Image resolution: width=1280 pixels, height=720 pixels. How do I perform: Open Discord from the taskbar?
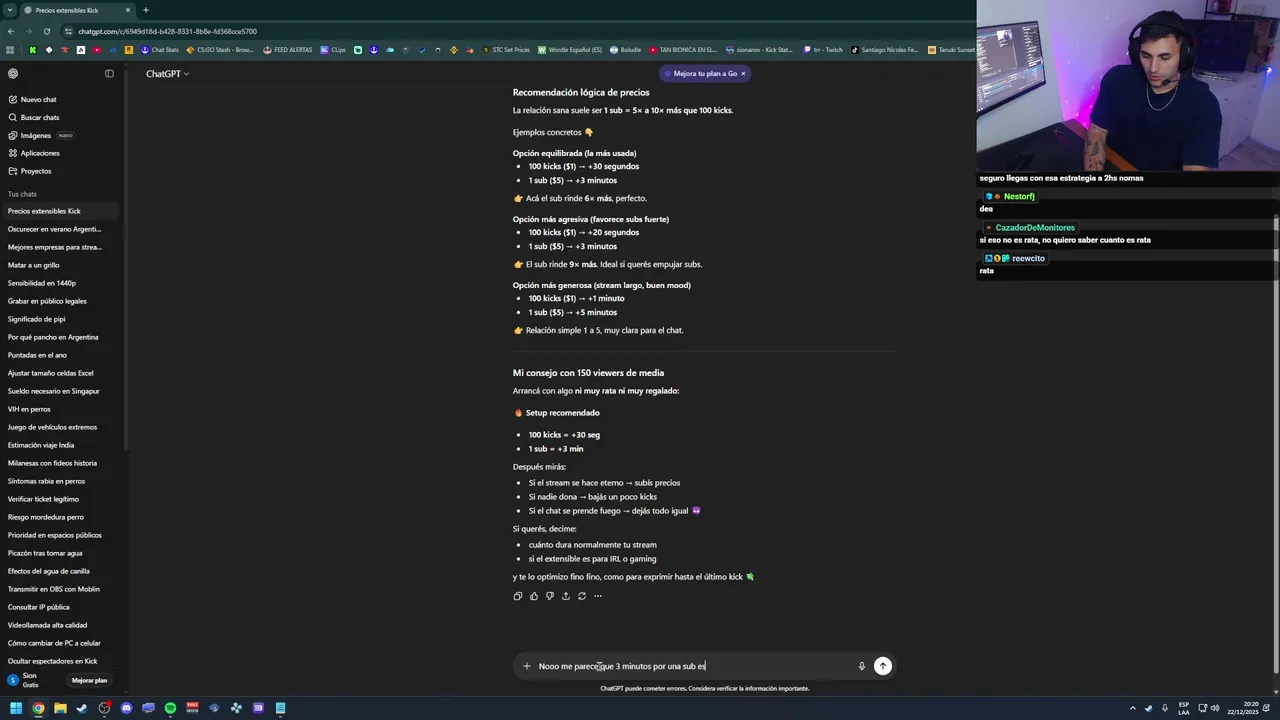126,708
